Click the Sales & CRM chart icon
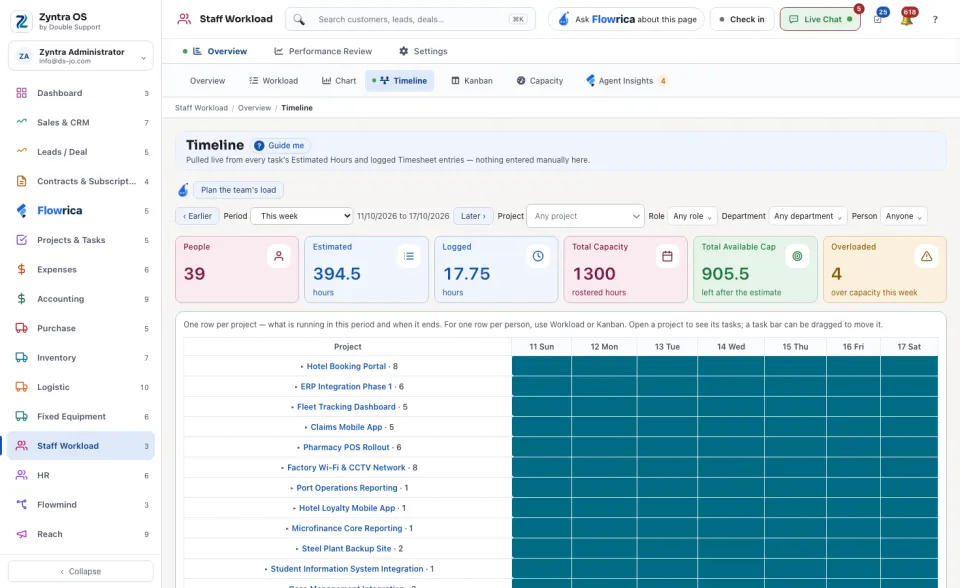The height and width of the screenshot is (588, 960). click(21, 122)
